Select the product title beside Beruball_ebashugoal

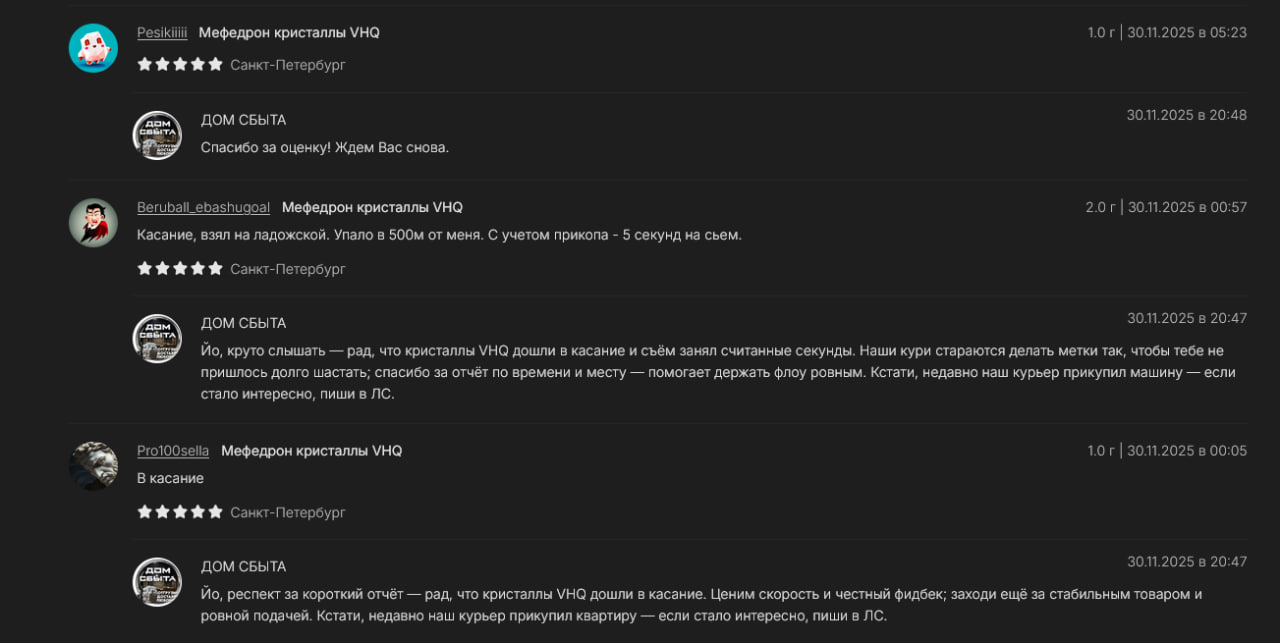(372, 207)
